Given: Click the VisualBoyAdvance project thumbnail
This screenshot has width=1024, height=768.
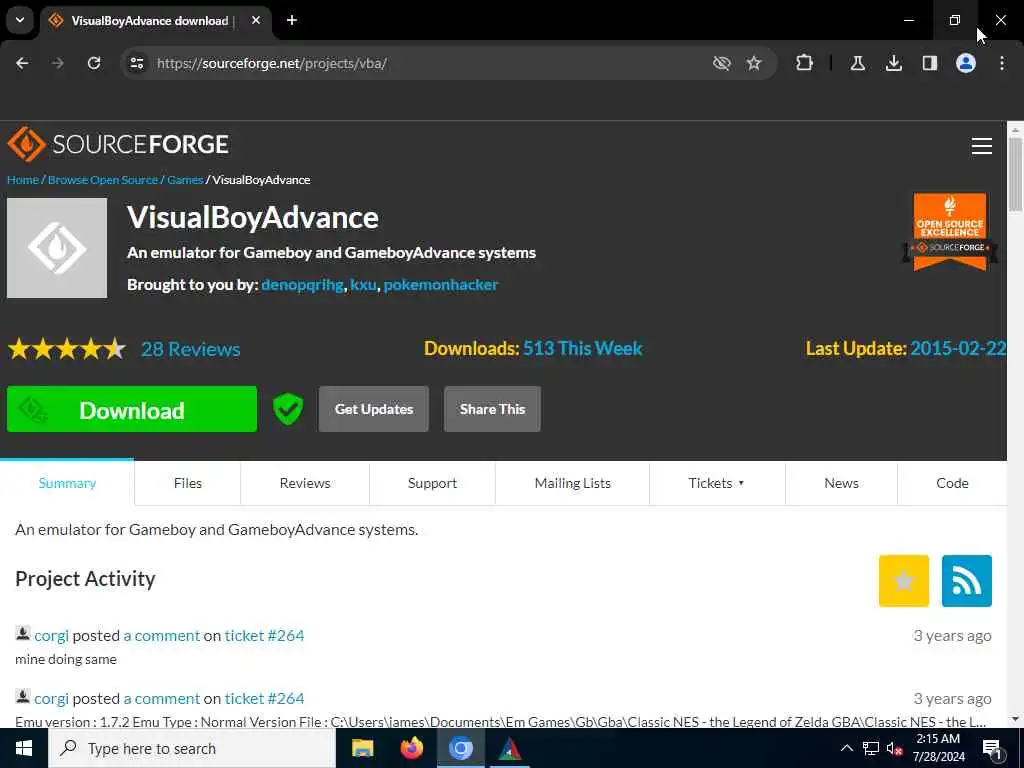Looking at the screenshot, I should 57,248.
